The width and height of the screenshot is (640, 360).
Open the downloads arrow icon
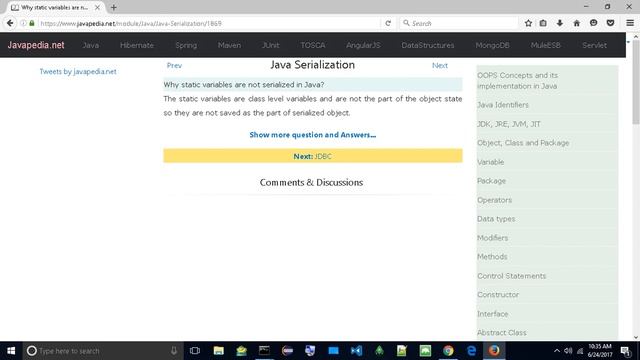(x=560, y=23)
